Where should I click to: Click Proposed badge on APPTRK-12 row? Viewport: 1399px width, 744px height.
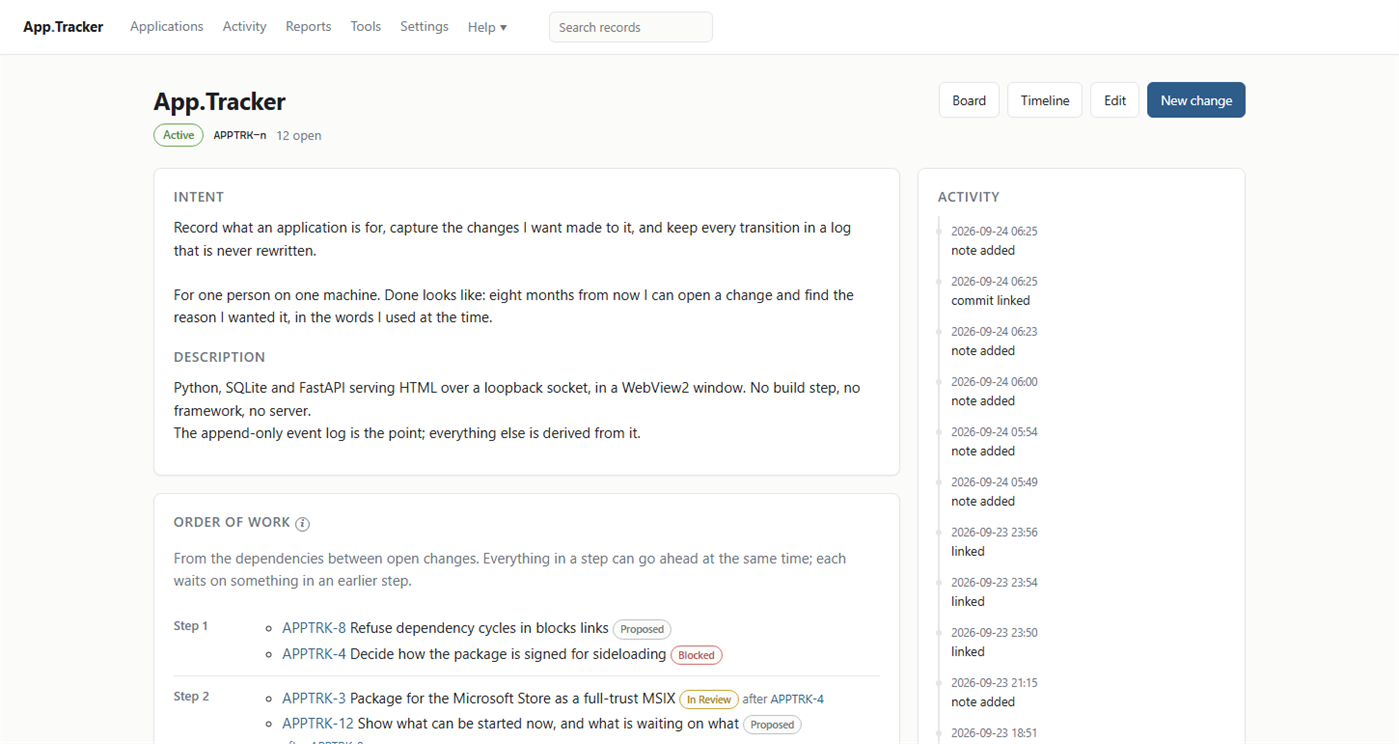pyautogui.click(x=772, y=724)
